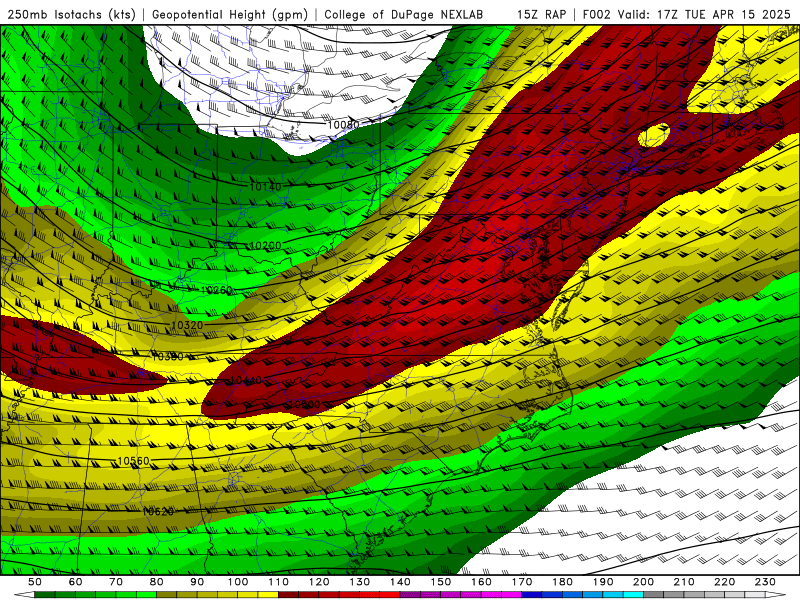Click 'College of DuPage NEXLAB' header text
Image resolution: width=800 pixels, height=600 pixels.
pyautogui.click(x=404, y=14)
